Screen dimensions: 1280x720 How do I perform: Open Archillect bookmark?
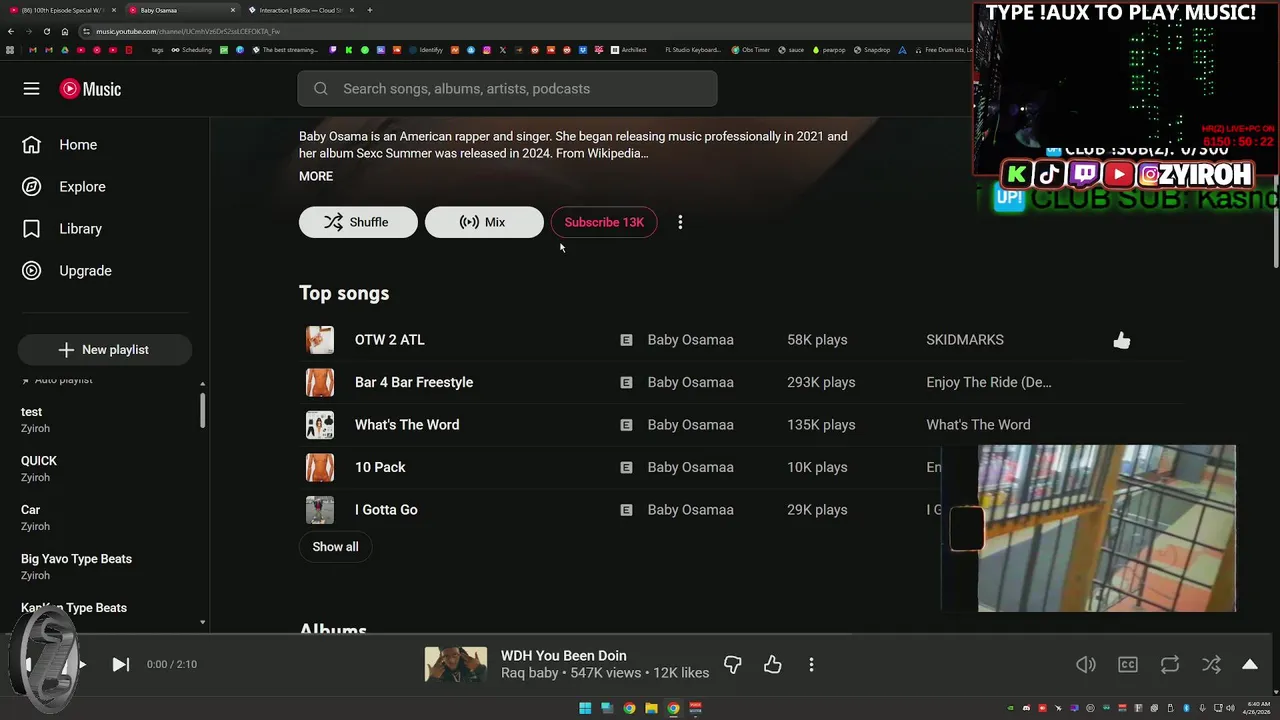tap(629, 50)
